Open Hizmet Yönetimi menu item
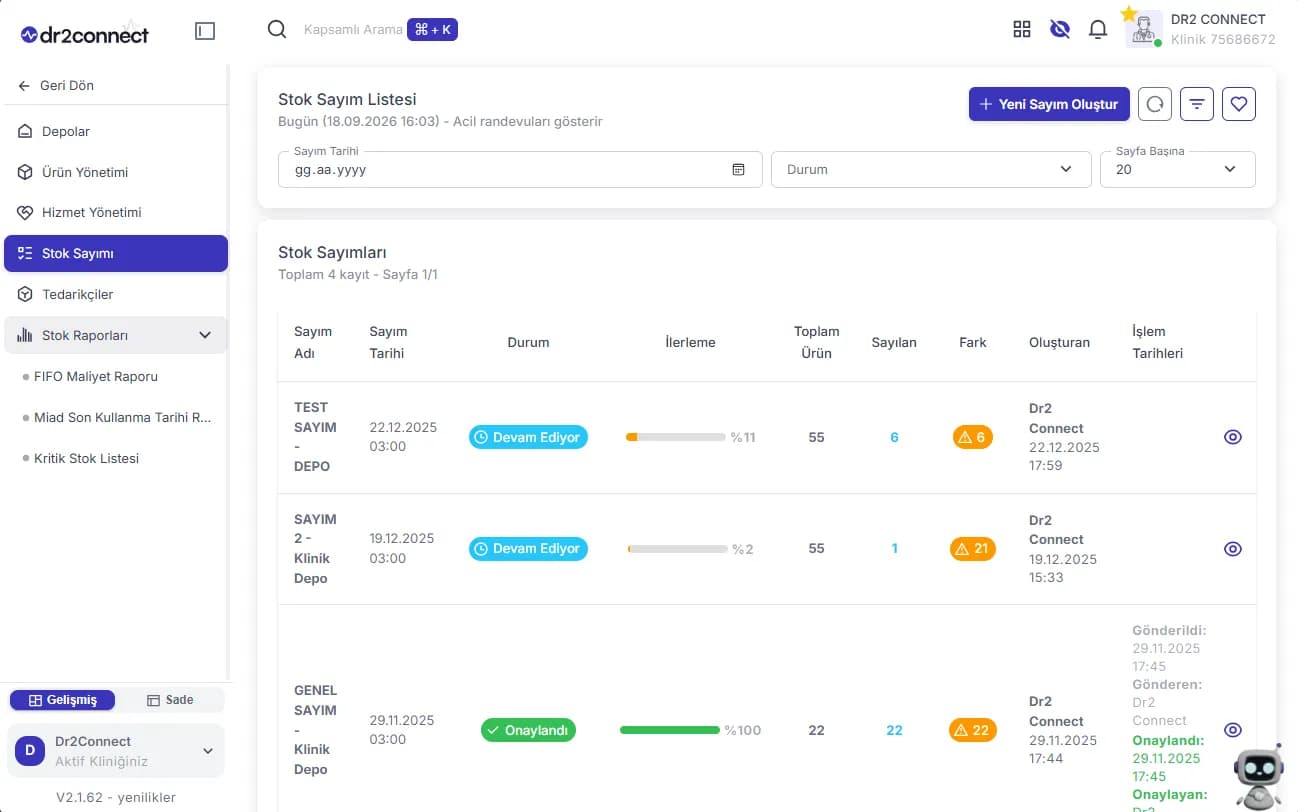The image size is (1298, 812). (x=116, y=212)
